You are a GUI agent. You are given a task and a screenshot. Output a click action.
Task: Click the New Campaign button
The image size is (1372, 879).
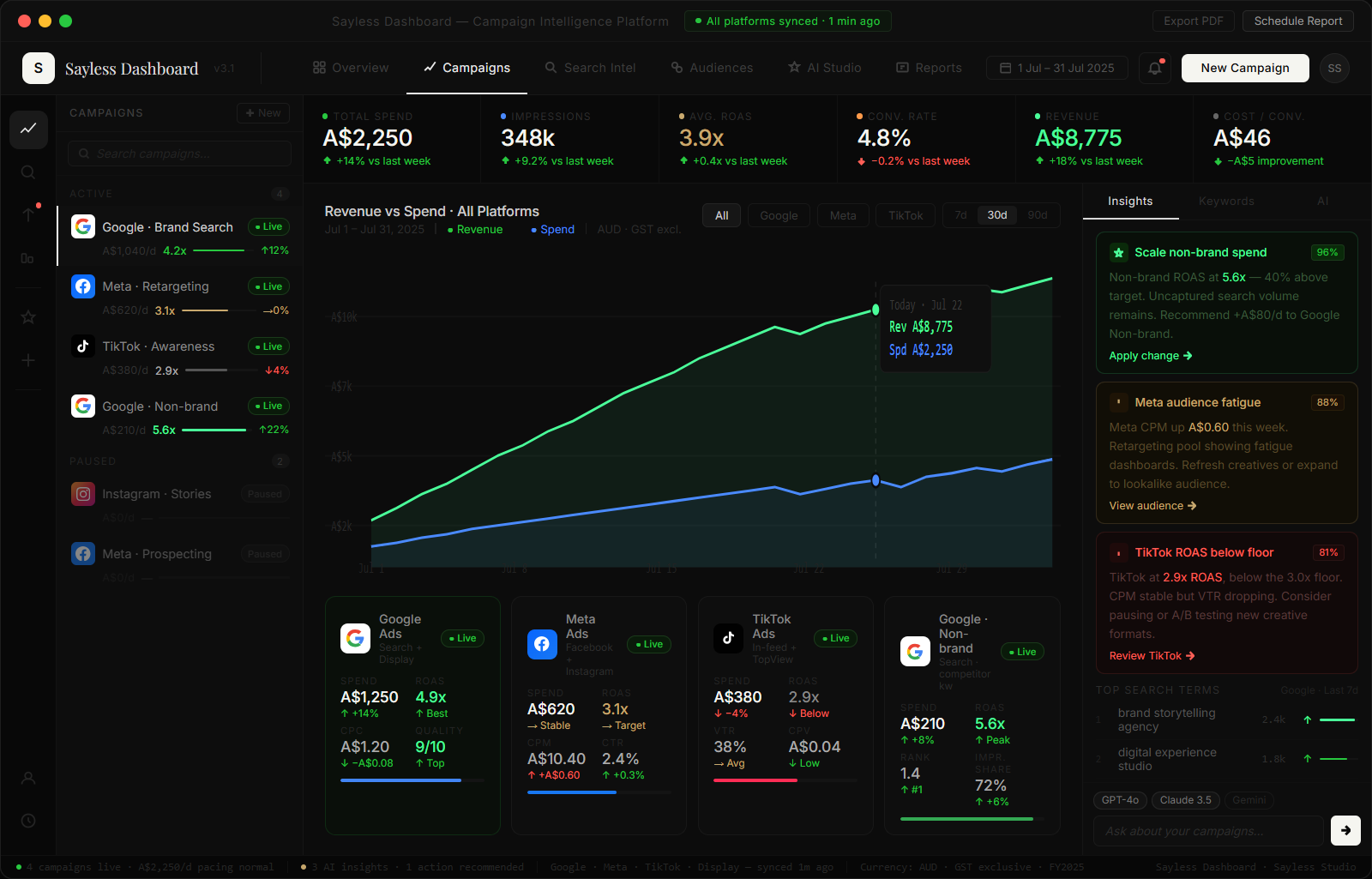(x=1244, y=68)
